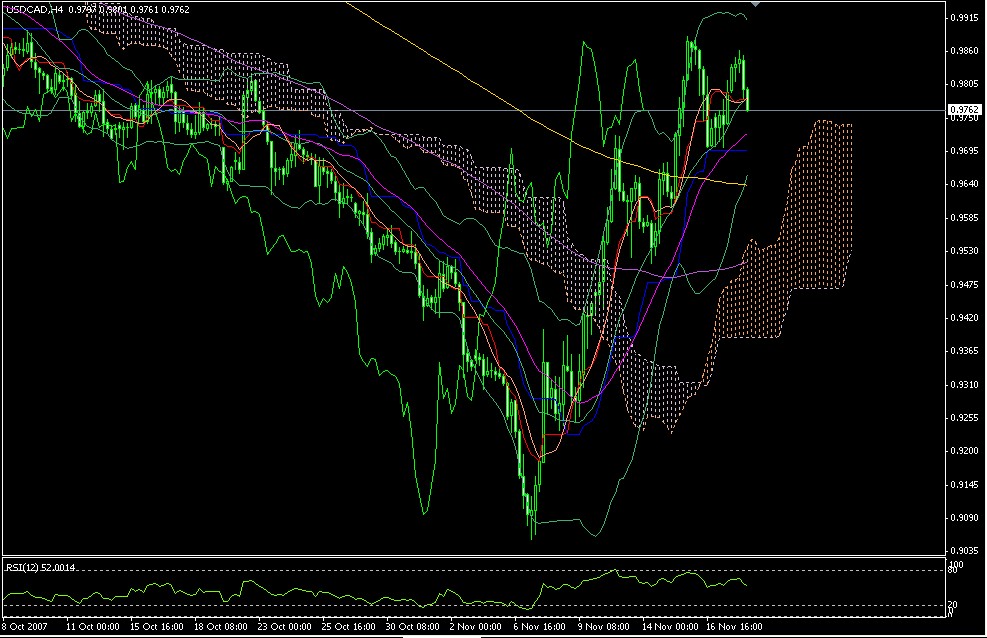Click the 16 Nov 16:00 time label
The image size is (987, 638).
pos(735,627)
